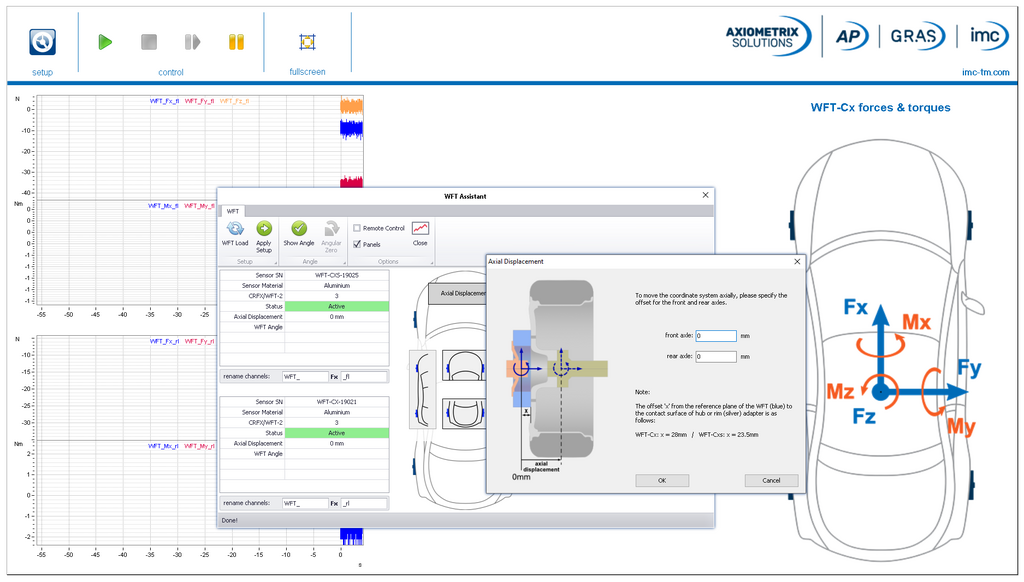Click the 'WFT-Cx forces & torques' heading
This screenshot has width=1024, height=582.
[x=880, y=108]
